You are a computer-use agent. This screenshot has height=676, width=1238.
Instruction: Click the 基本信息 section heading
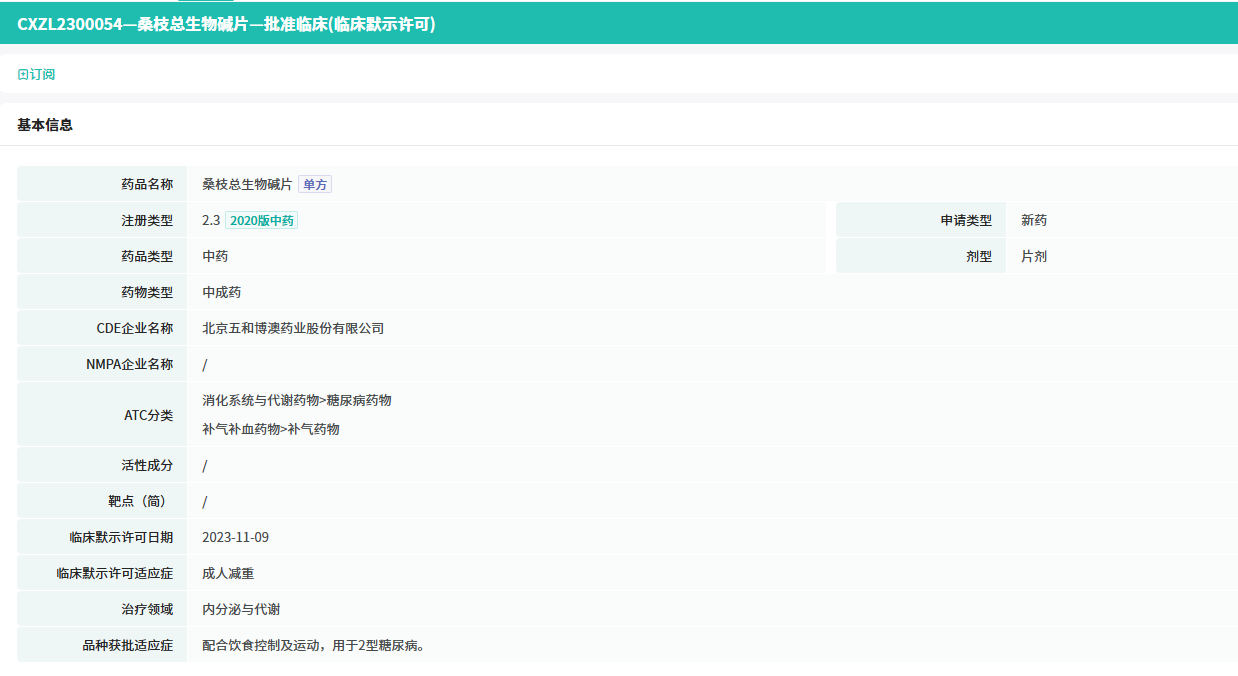click(45, 125)
